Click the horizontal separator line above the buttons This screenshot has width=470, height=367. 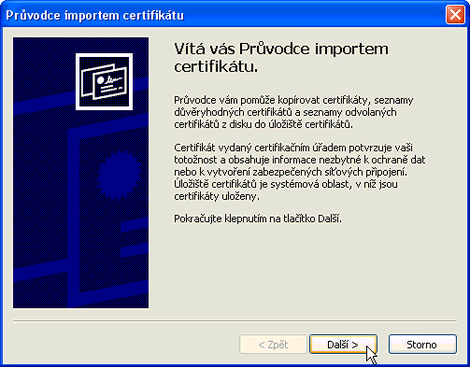pyautogui.click(x=235, y=321)
